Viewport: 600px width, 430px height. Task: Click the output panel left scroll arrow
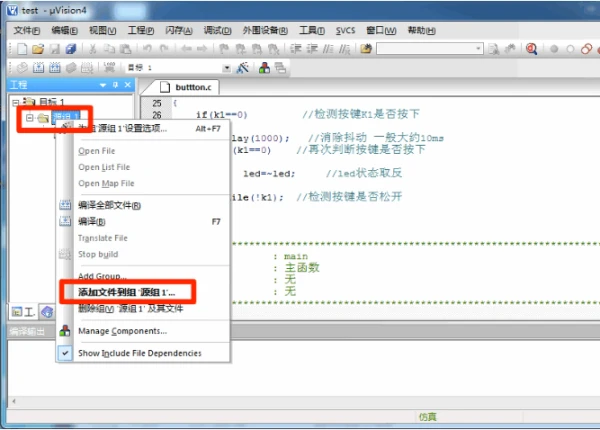(14, 401)
